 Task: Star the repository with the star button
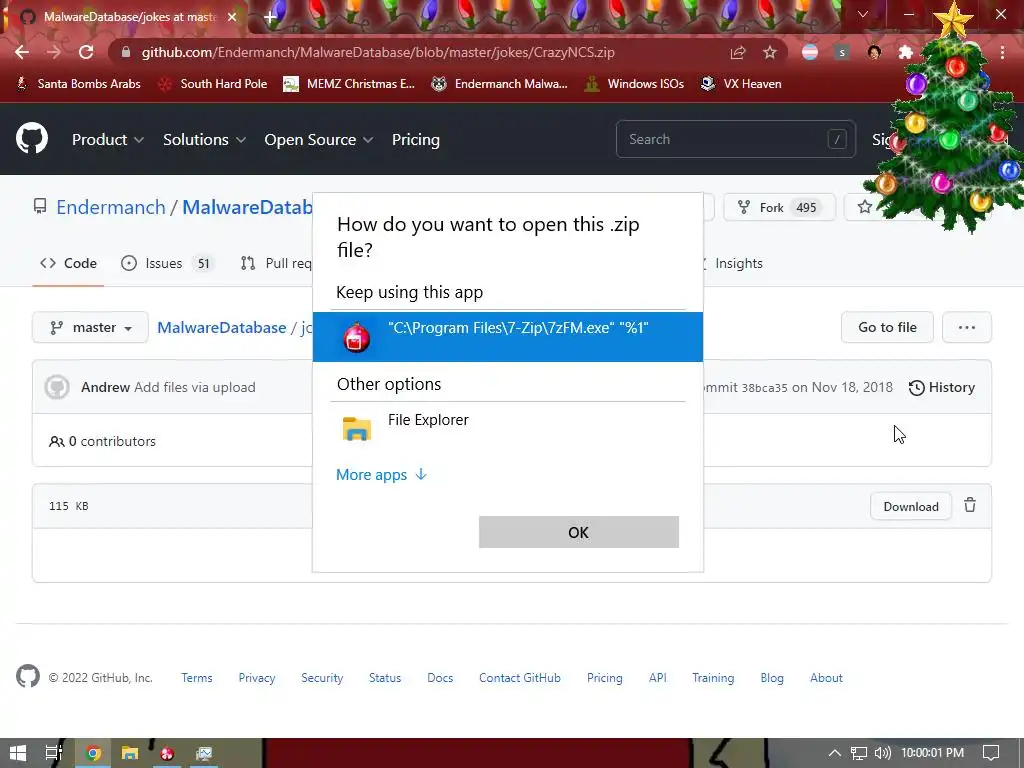pyautogui.click(x=865, y=207)
